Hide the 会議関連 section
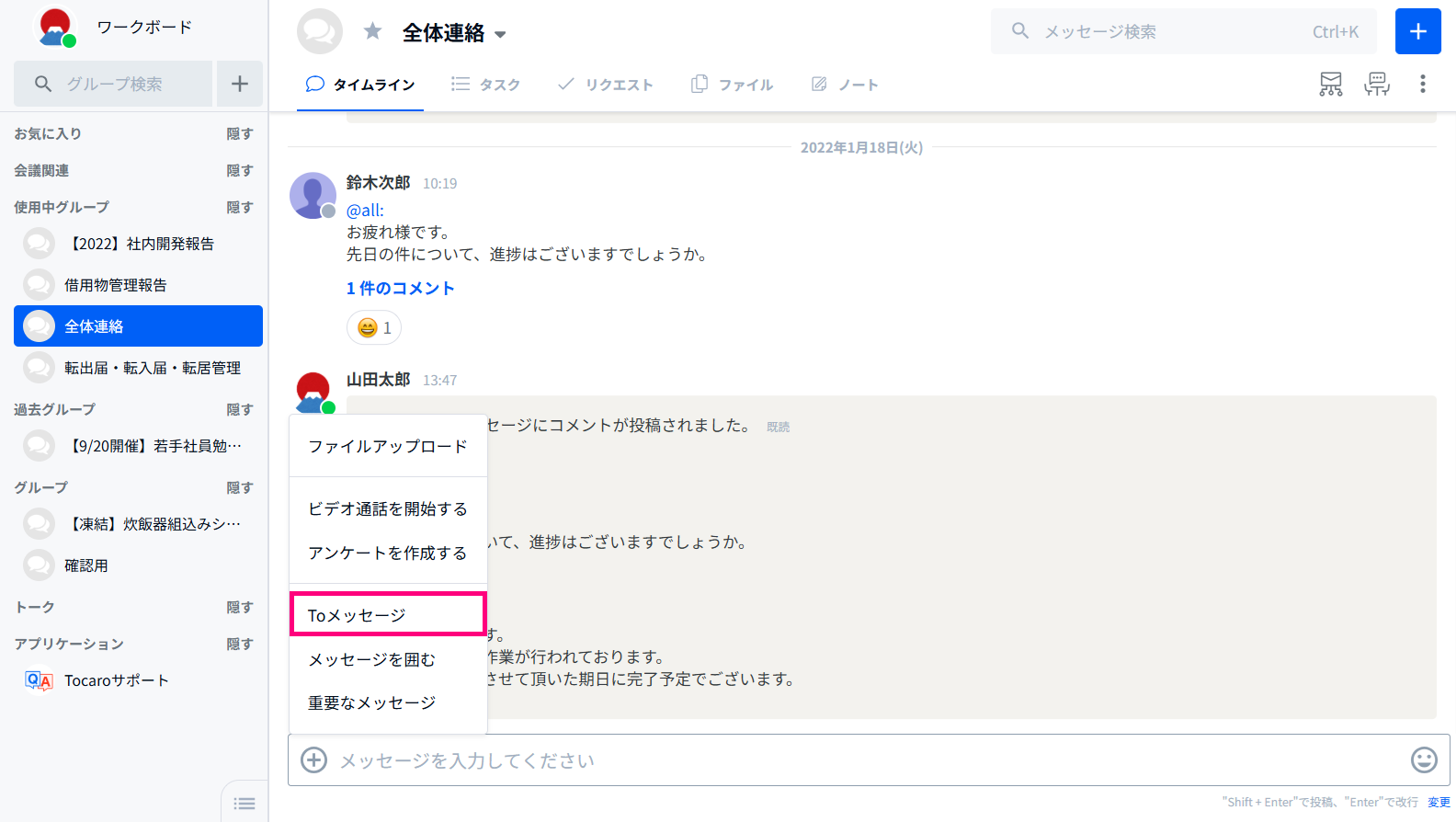The height and width of the screenshot is (822, 1456). [x=240, y=170]
